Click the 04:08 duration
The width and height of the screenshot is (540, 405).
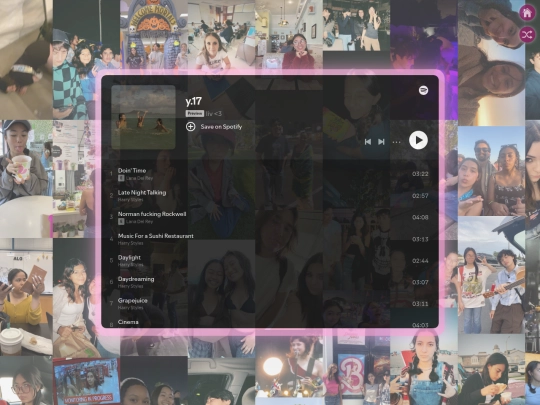420,217
